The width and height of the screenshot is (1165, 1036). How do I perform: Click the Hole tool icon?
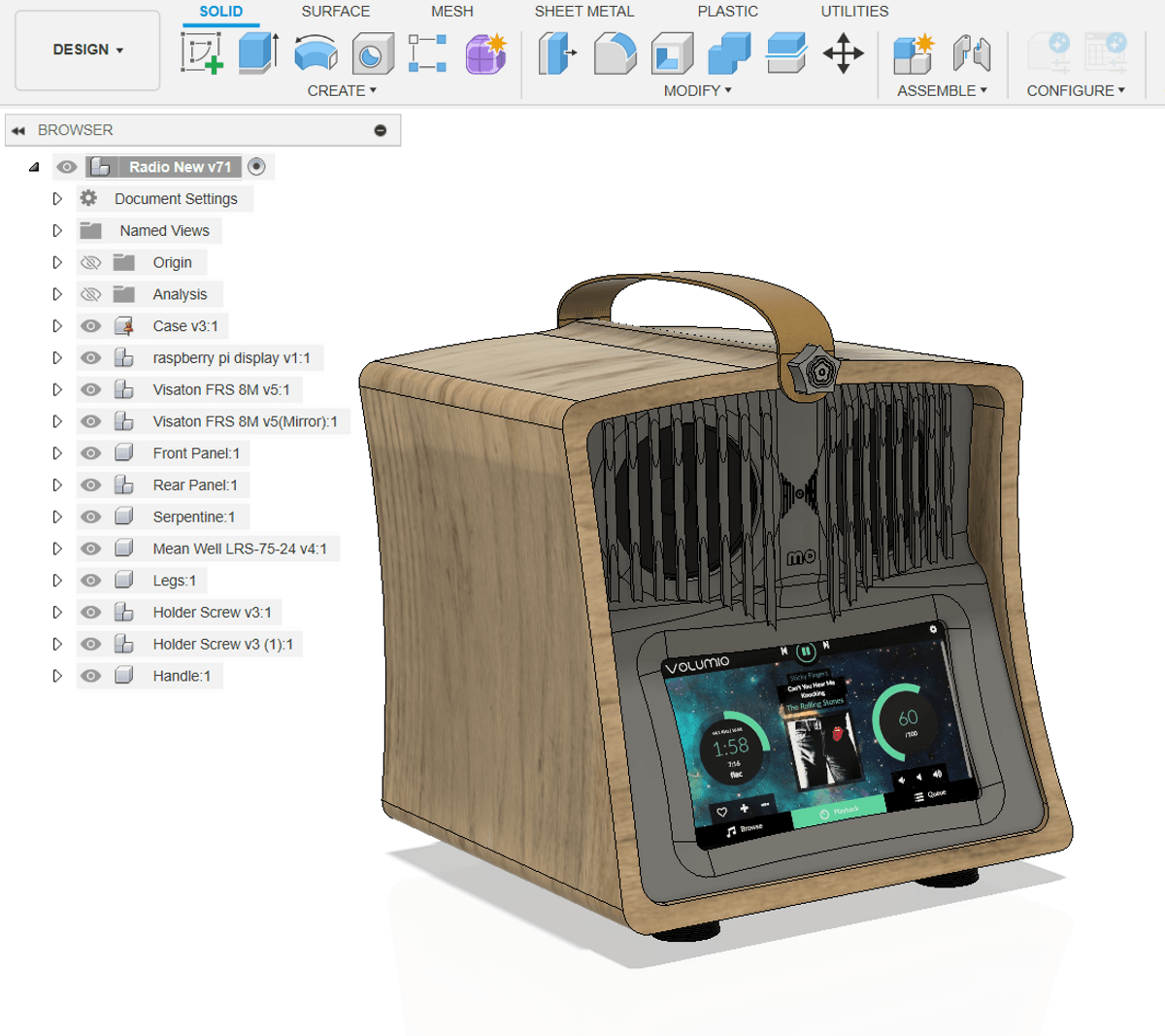tap(372, 53)
